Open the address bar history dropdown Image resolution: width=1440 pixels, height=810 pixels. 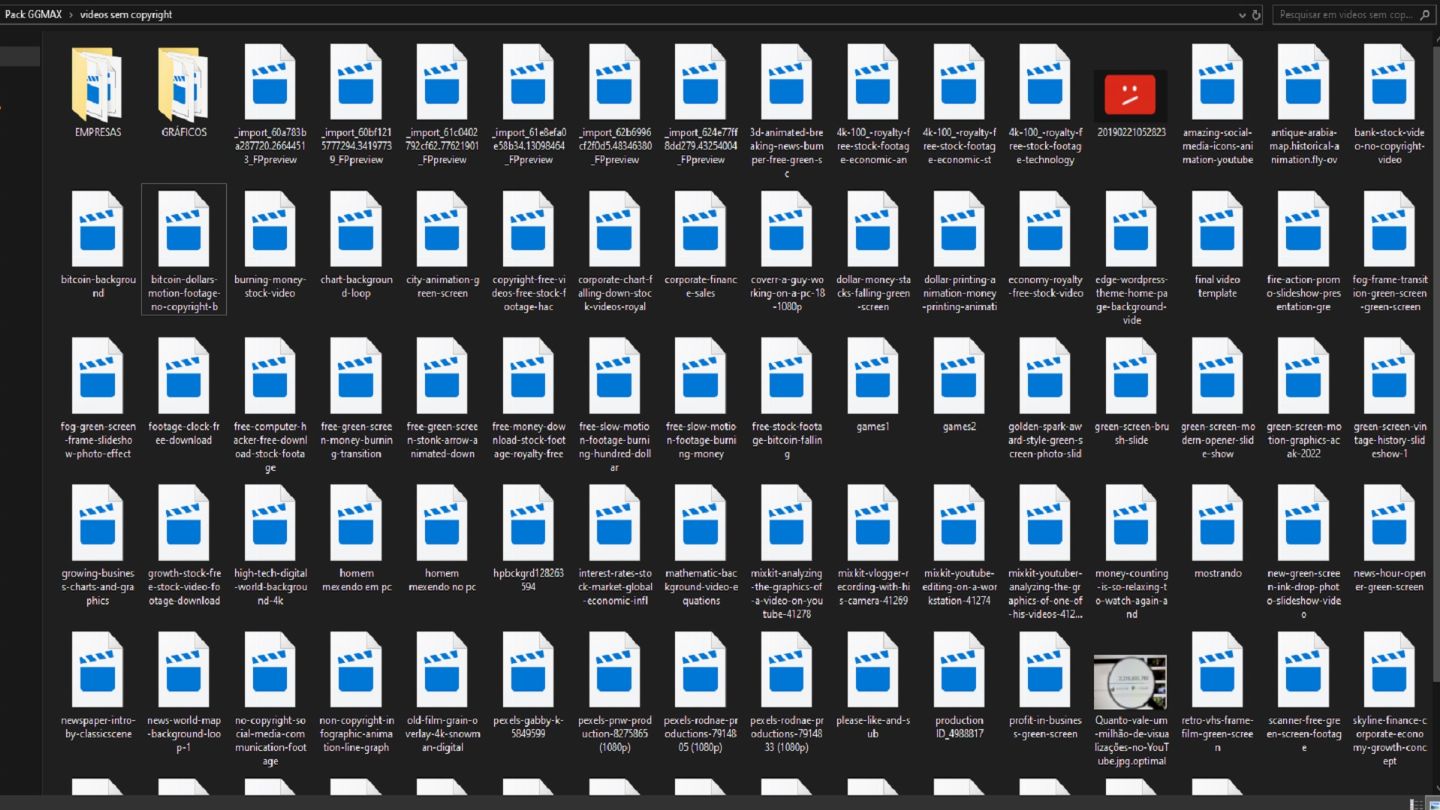[x=1241, y=14]
